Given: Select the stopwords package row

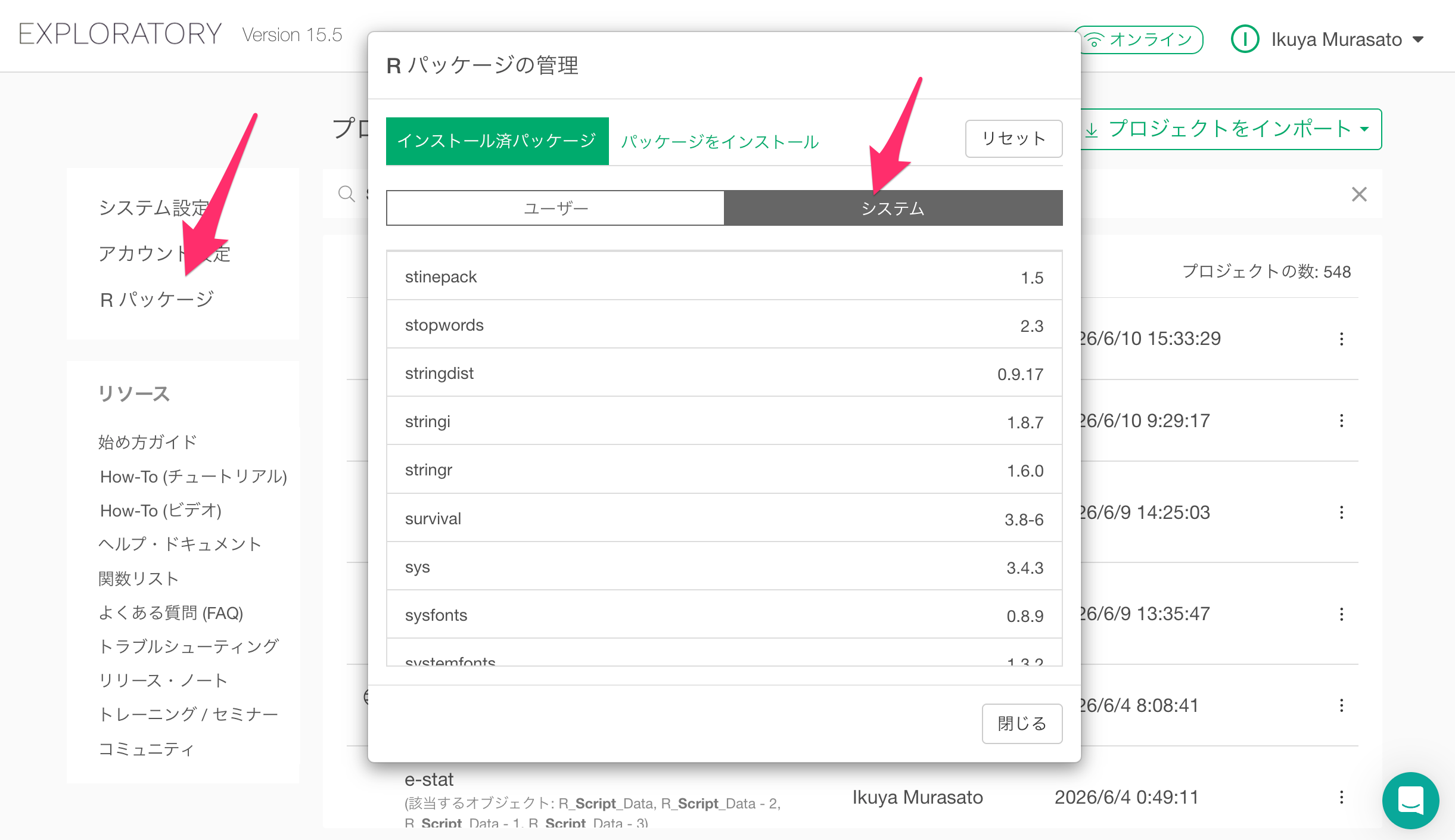Looking at the screenshot, I should pos(724,325).
